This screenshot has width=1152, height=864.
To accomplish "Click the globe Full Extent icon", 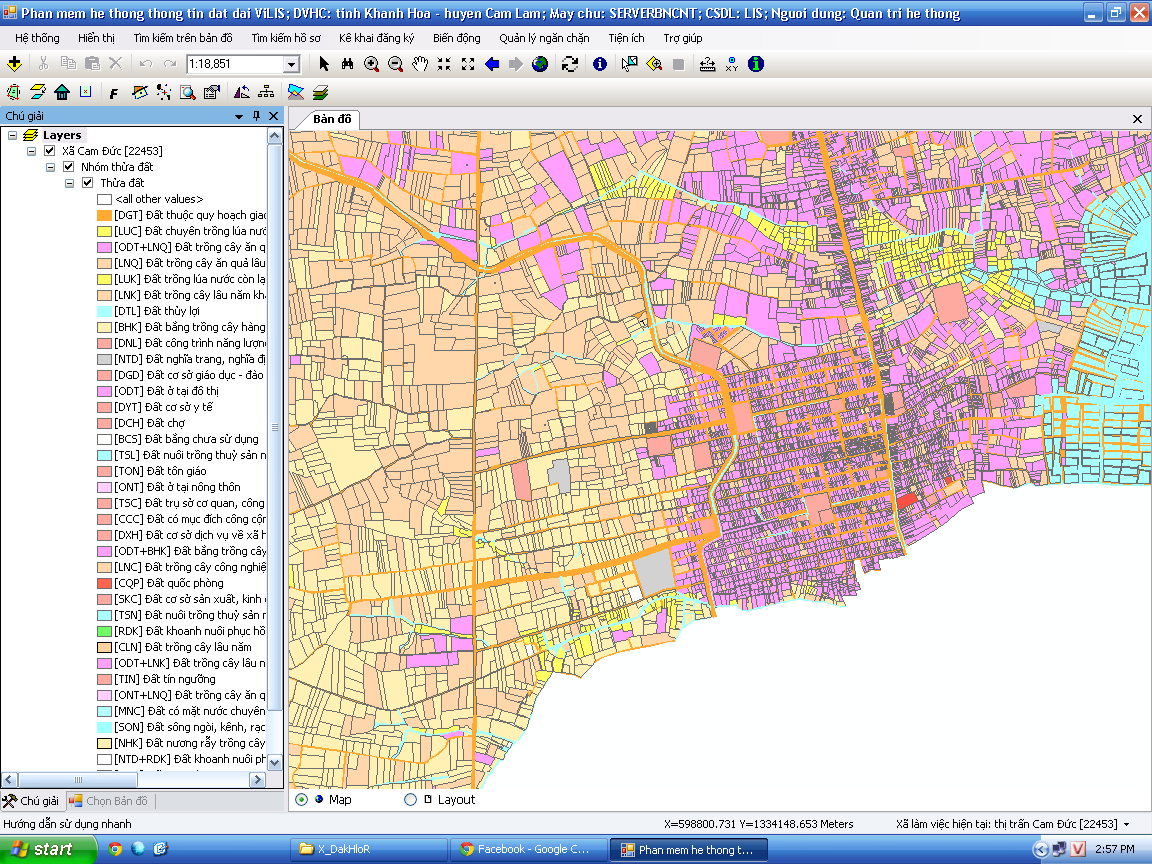I will click(x=540, y=64).
